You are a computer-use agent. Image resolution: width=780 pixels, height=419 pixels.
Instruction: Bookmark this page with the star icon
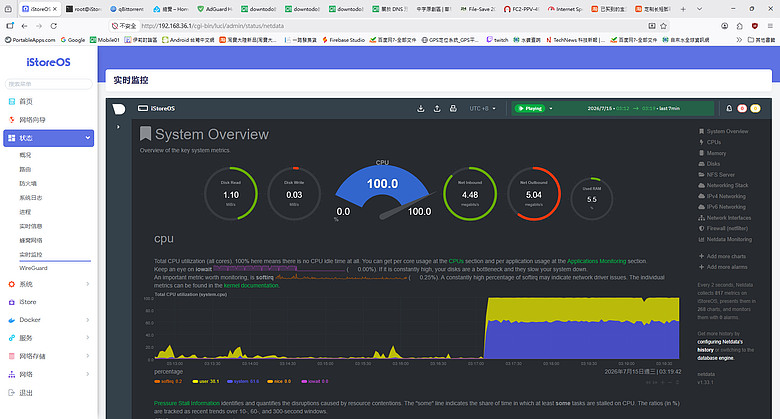coord(663,26)
